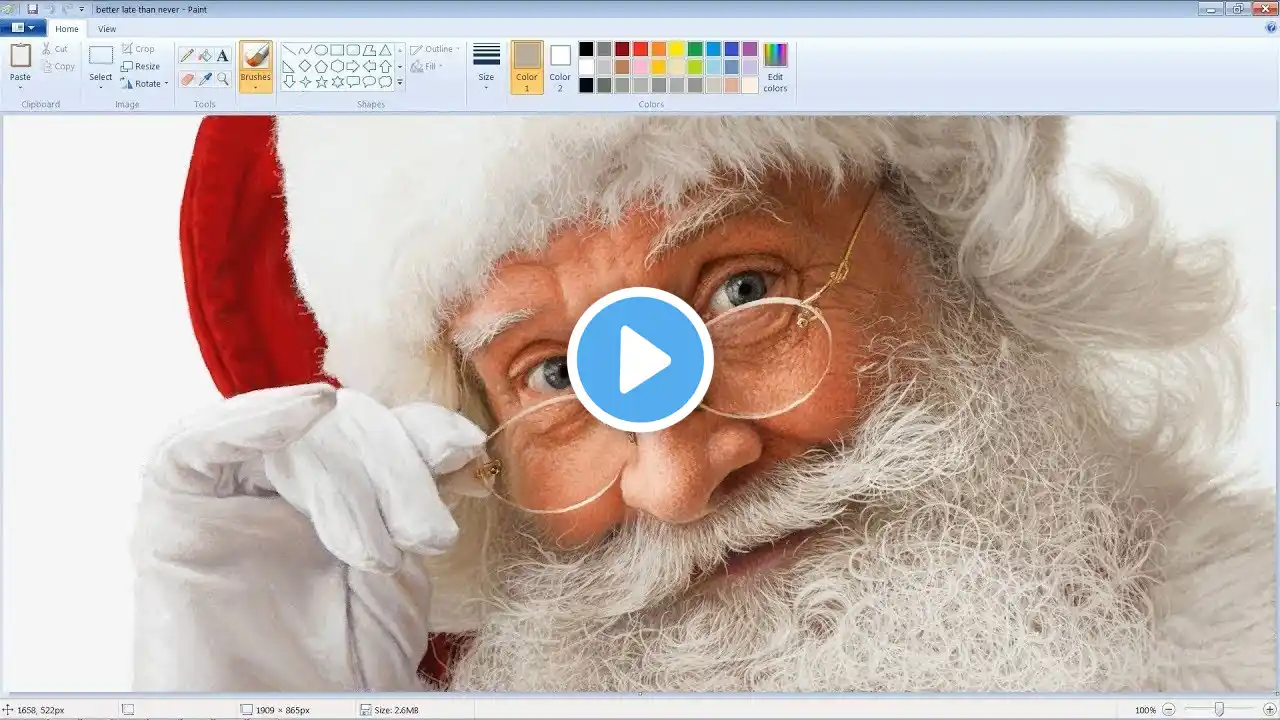Choose the orange palette swatch
The width and height of the screenshot is (1280, 720).
point(658,49)
